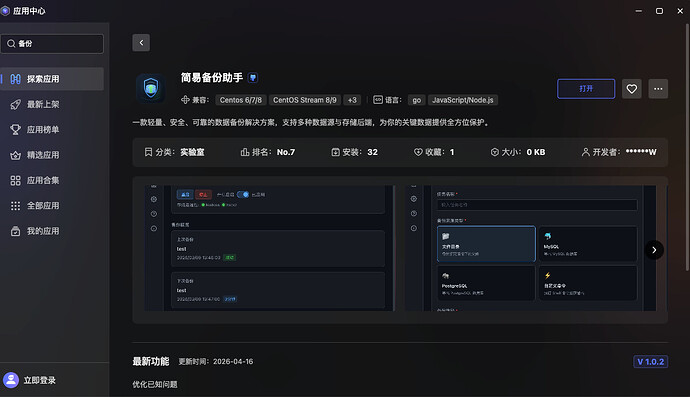Click the go language tag
Screen dimensions: 690x397
point(416,100)
